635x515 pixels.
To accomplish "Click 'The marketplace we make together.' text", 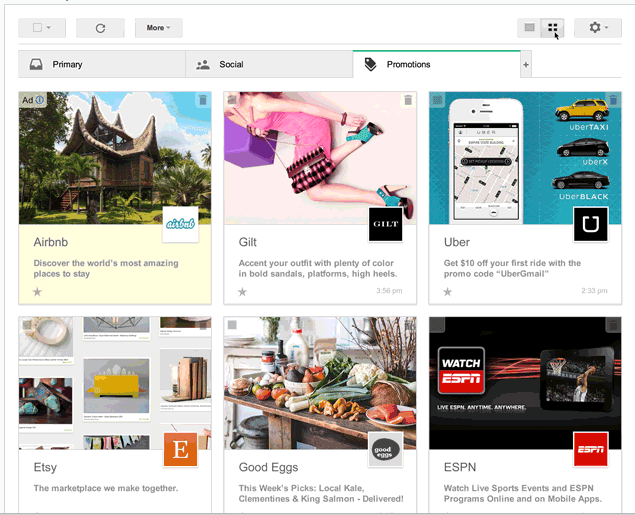I will click(x=106, y=488).
